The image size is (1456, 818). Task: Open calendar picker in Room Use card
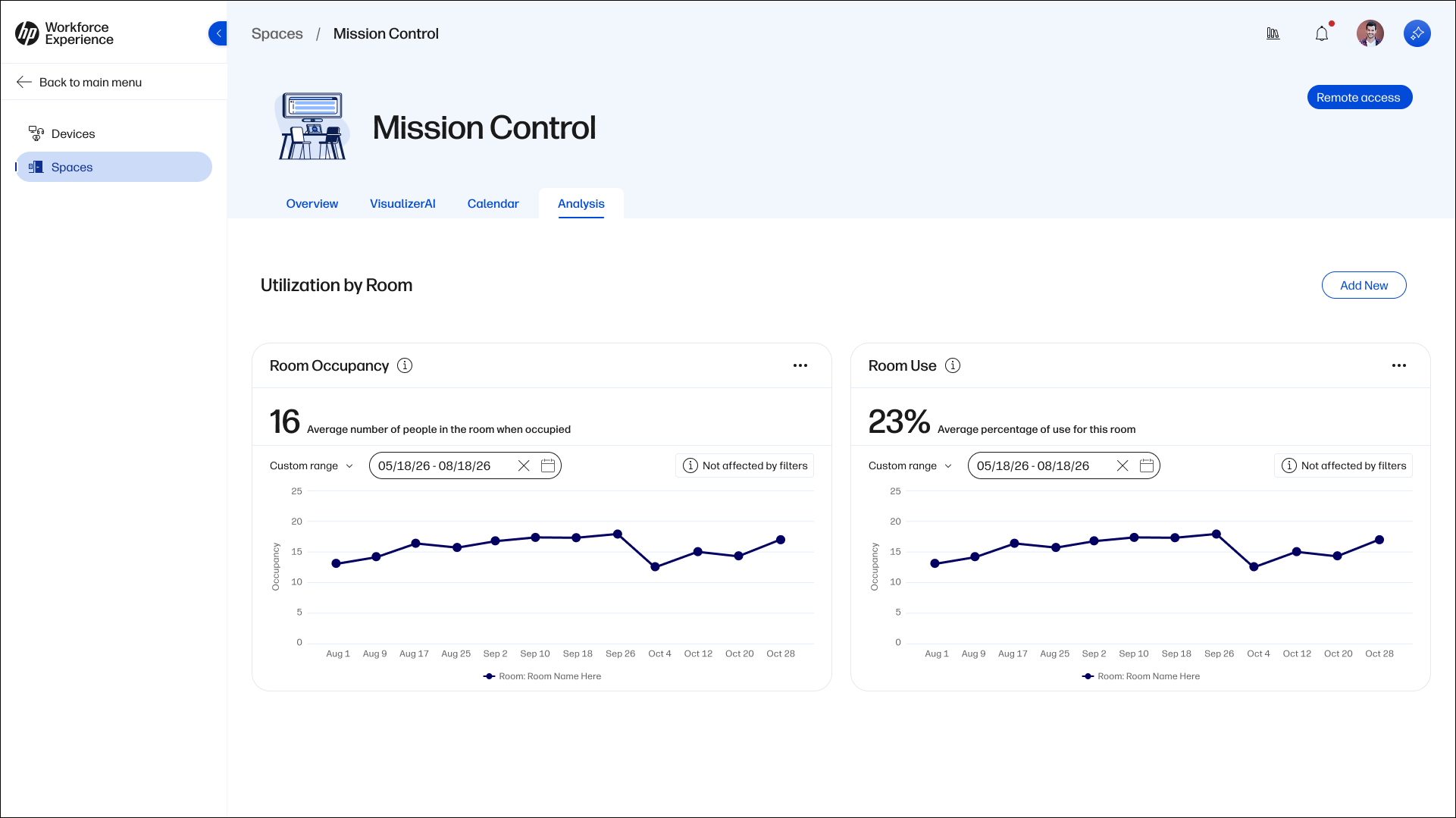point(1147,465)
